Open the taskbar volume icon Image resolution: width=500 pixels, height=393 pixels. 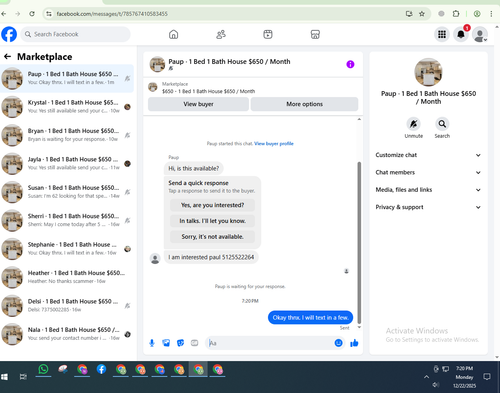435,385
